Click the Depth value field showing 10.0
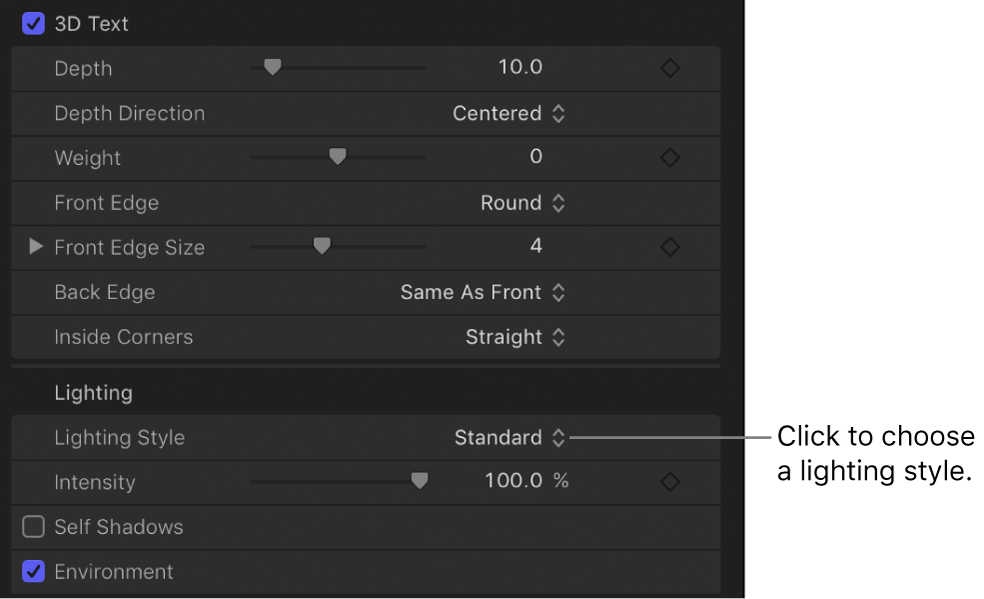The height and width of the screenshot is (599, 984). pos(520,68)
